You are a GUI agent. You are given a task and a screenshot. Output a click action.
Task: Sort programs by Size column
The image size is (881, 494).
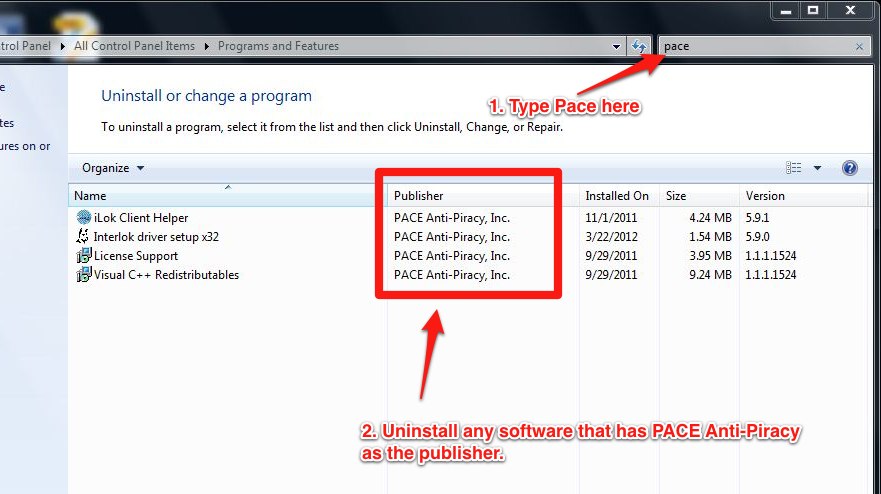(676, 196)
